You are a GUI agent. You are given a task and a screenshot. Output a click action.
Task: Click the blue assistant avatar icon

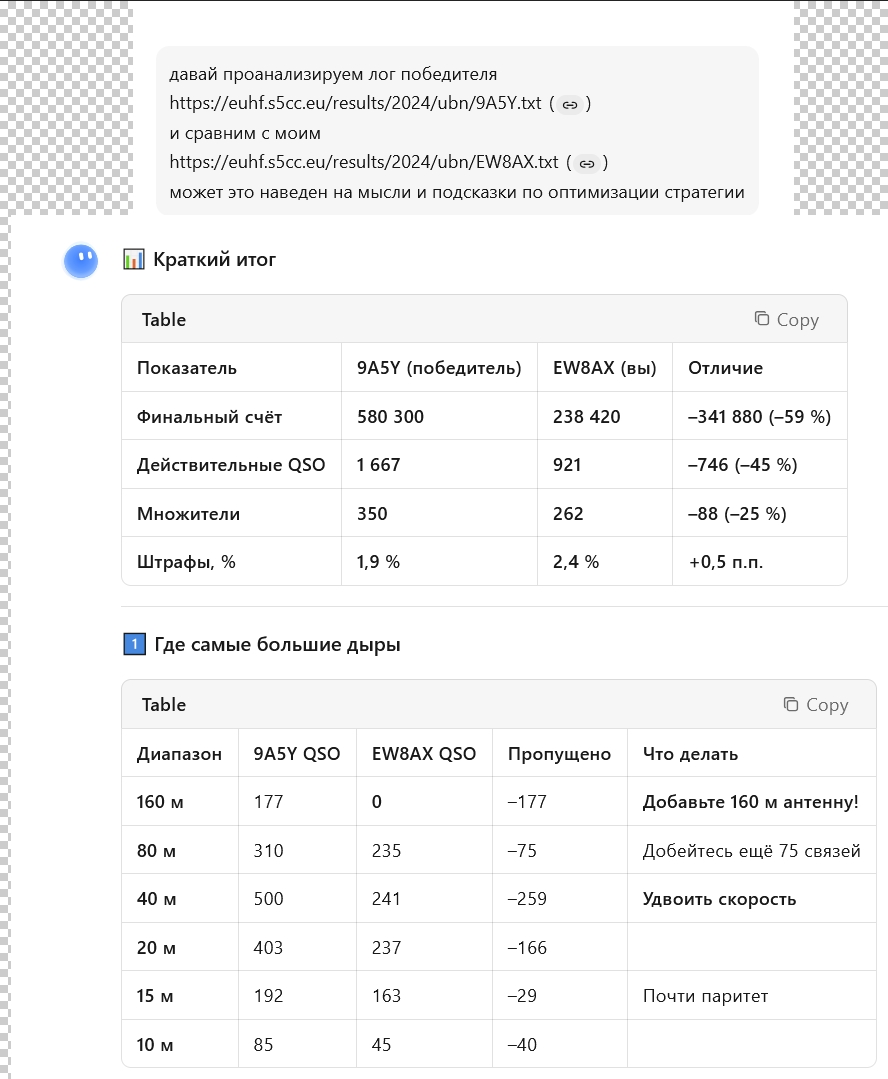81,262
